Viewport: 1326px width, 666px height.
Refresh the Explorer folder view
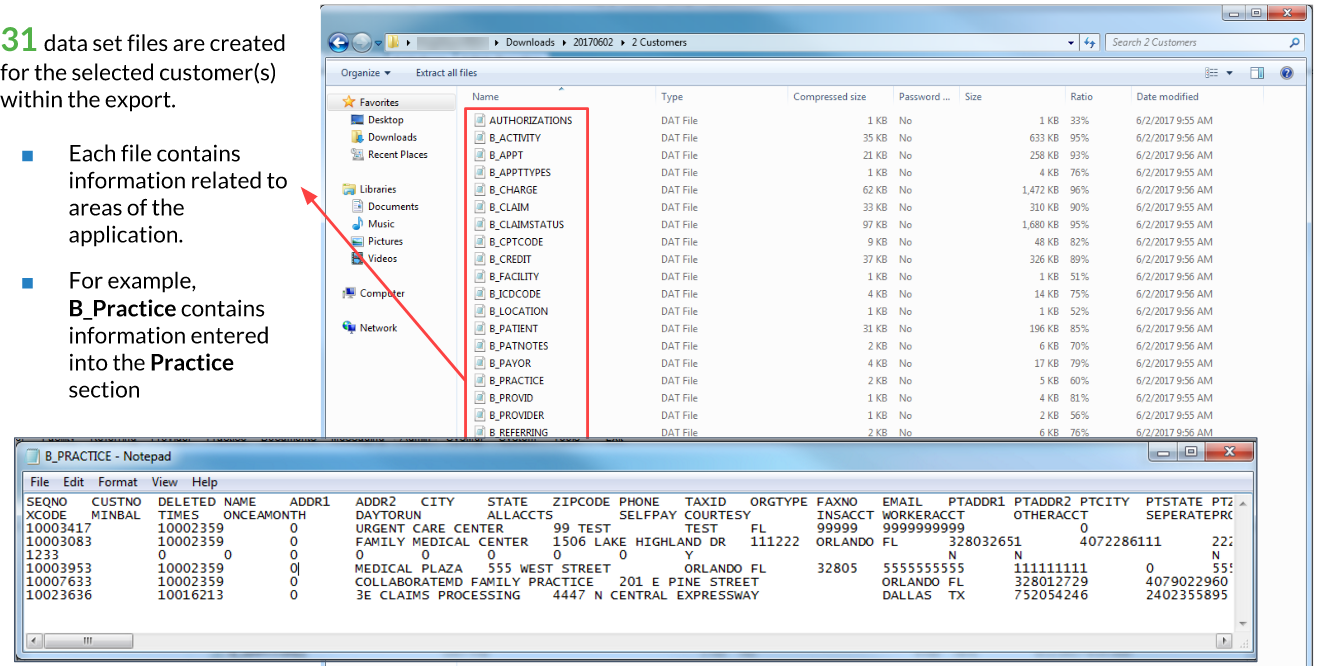point(1090,43)
